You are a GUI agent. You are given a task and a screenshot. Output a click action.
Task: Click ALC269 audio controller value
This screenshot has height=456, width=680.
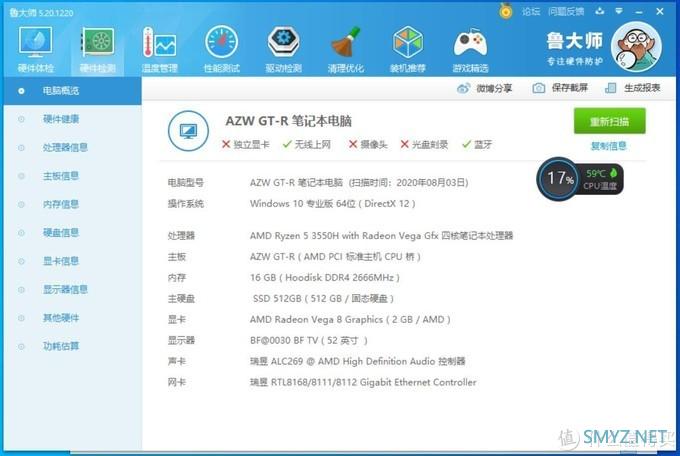(x=357, y=361)
